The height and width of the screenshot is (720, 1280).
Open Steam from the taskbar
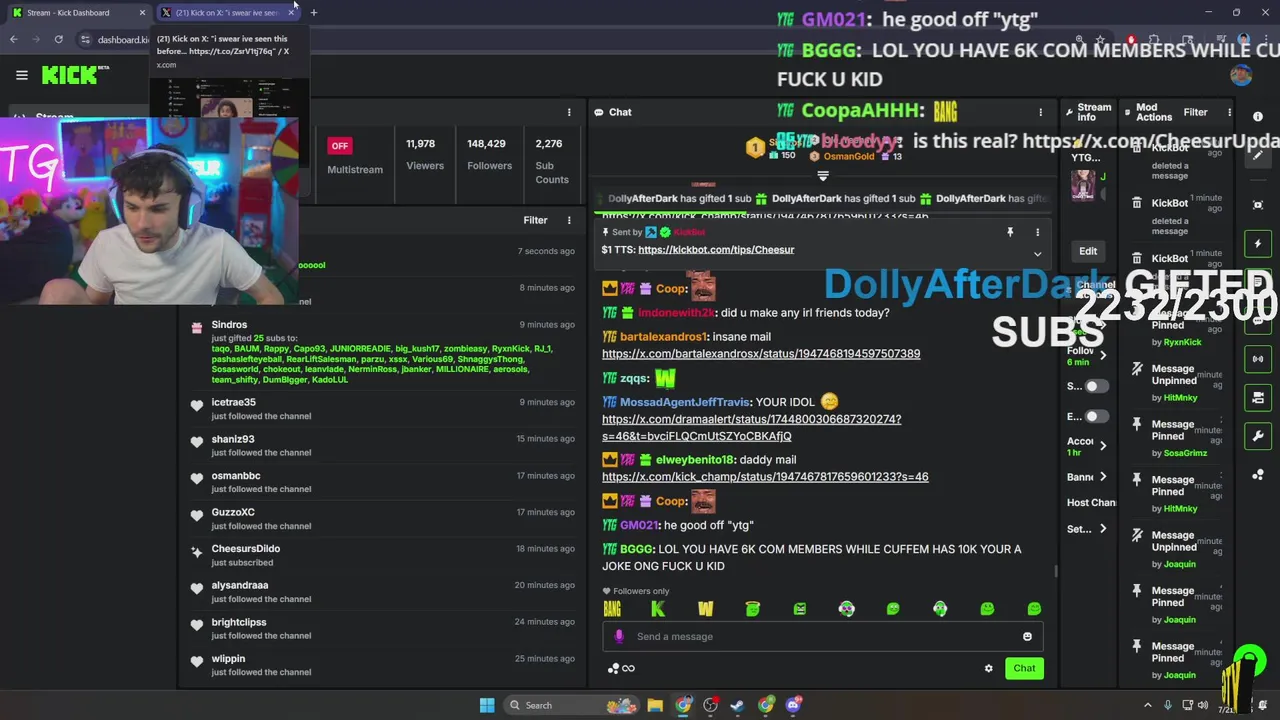pyautogui.click(x=737, y=705)
